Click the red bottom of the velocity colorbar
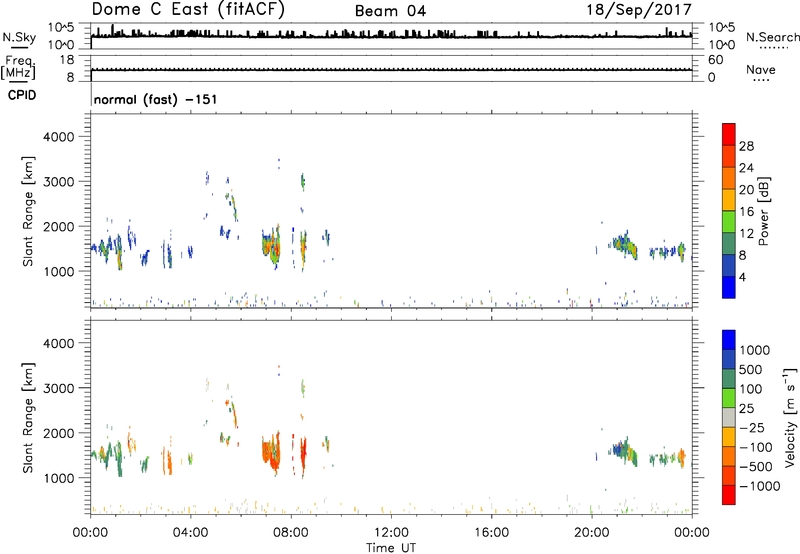 (729, 495)
